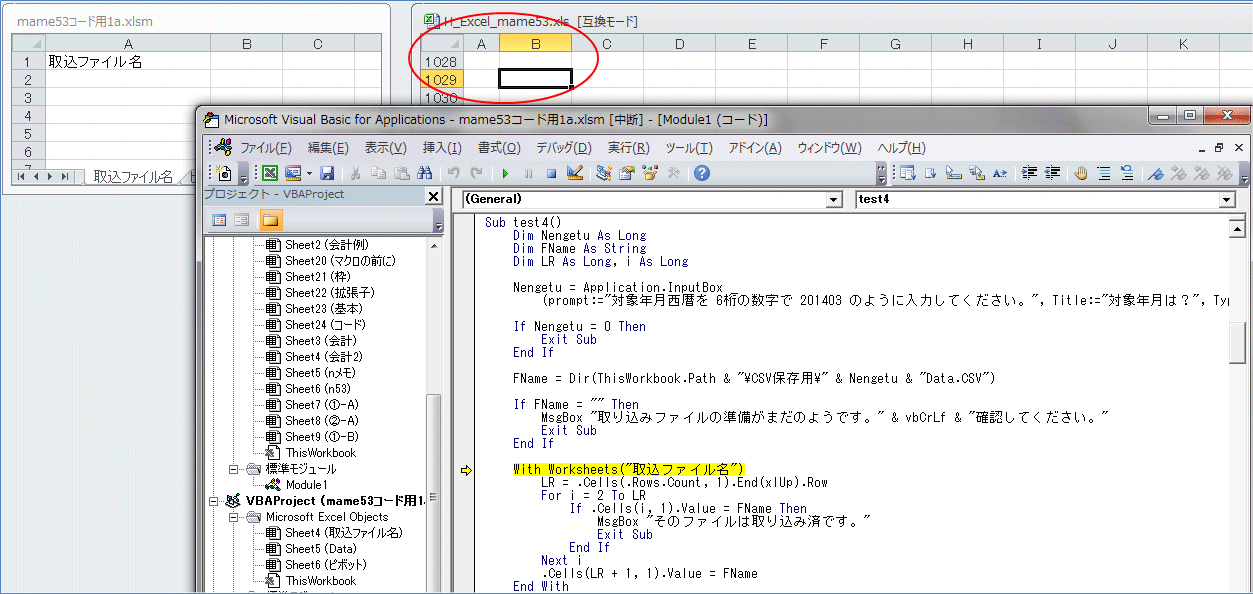Open the 挿入(I) menu
The height and width of the screenshot is (594, 1253).
[442, 148]
